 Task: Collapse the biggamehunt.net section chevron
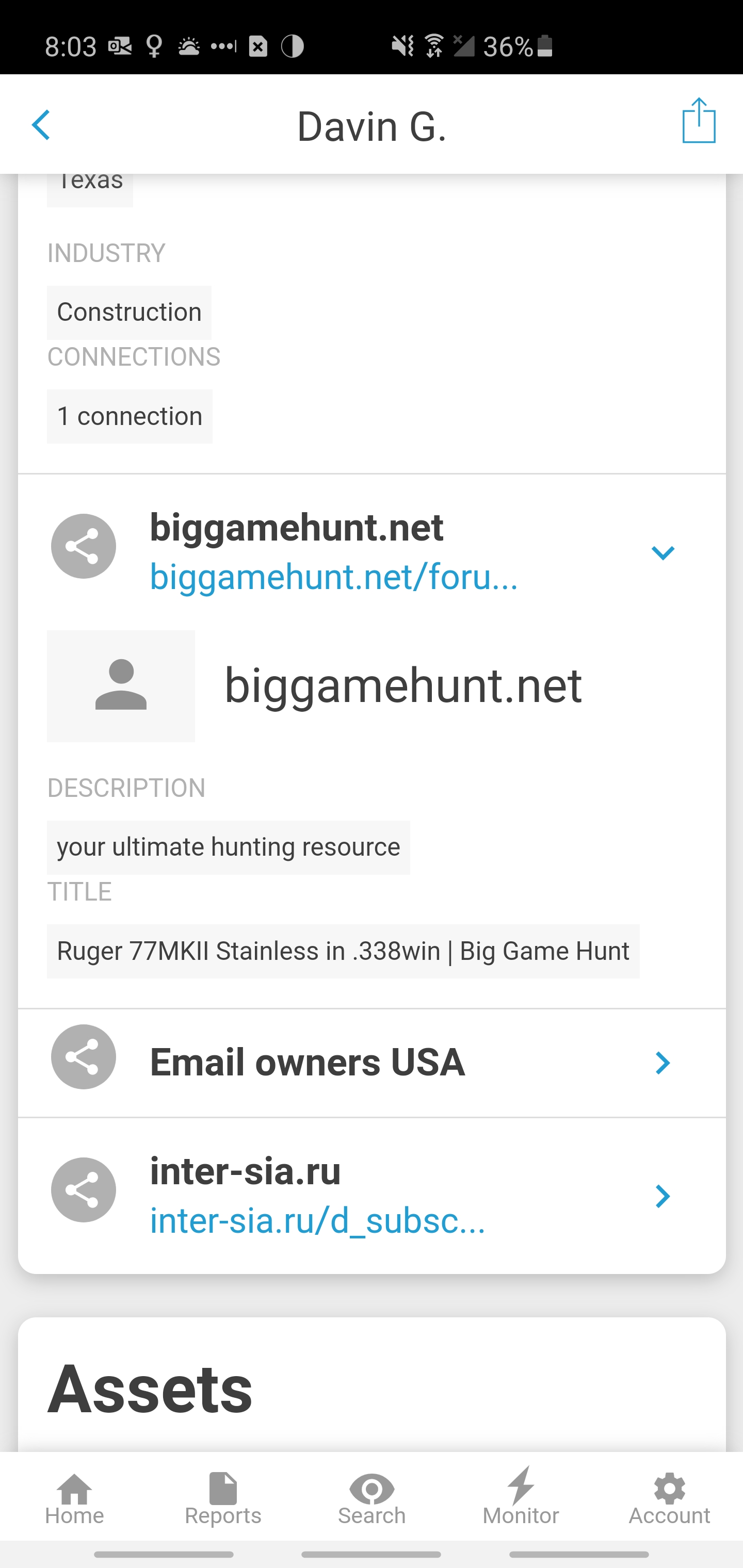662,553
